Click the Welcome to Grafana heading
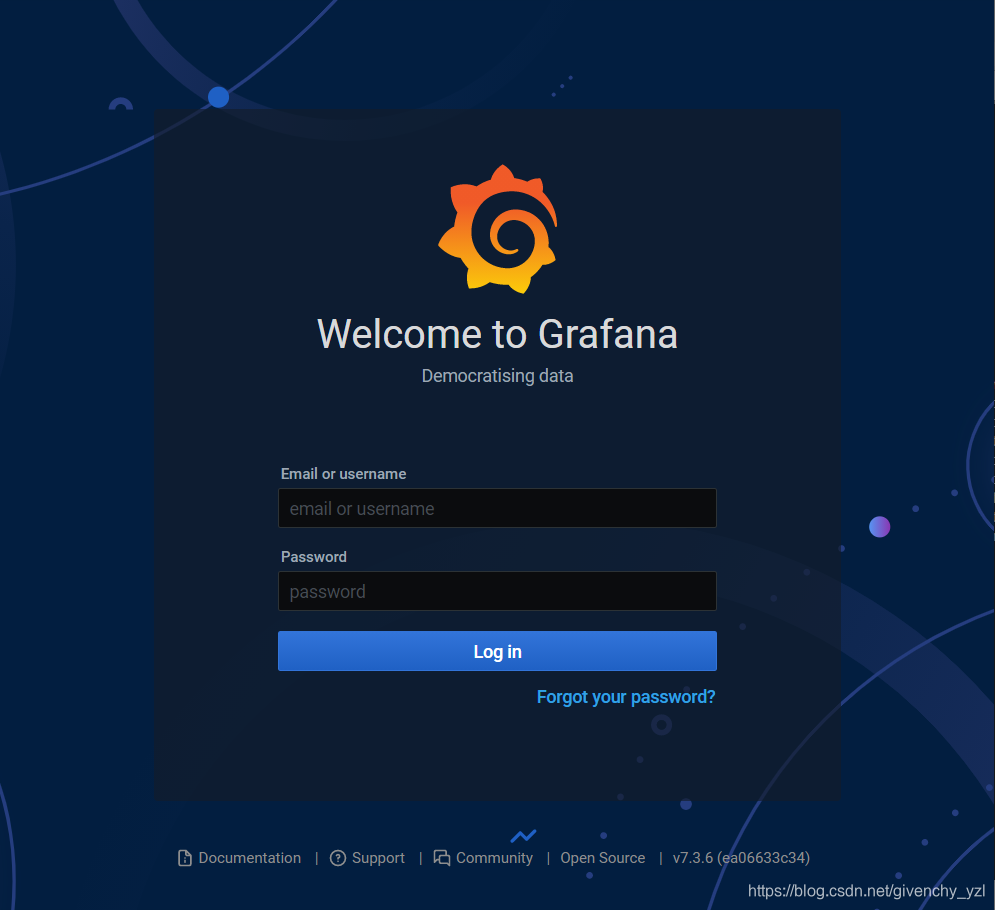The height and width of the screenshot is (910, 995). point(498,334)
